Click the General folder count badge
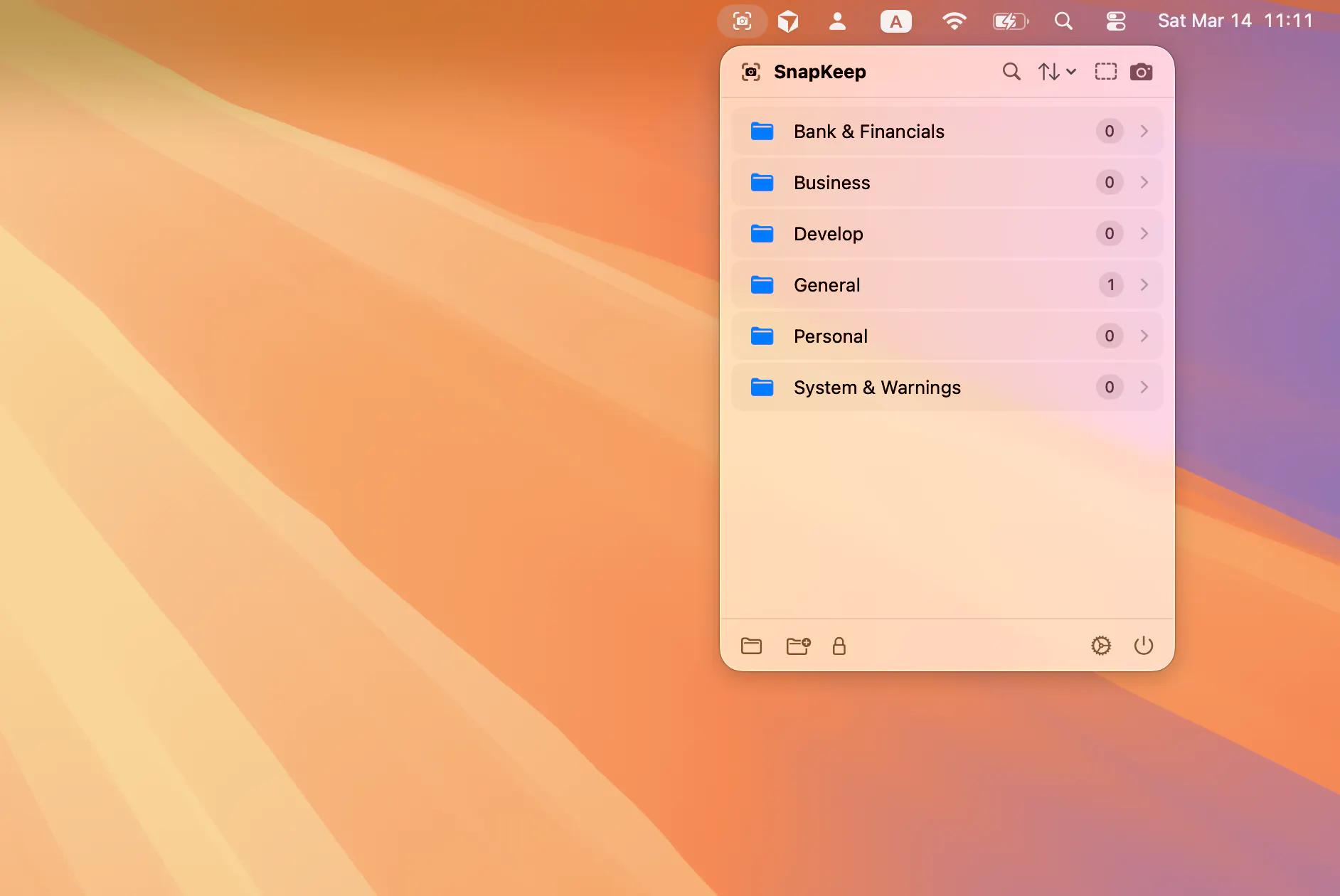 (x=1110, y=285)
